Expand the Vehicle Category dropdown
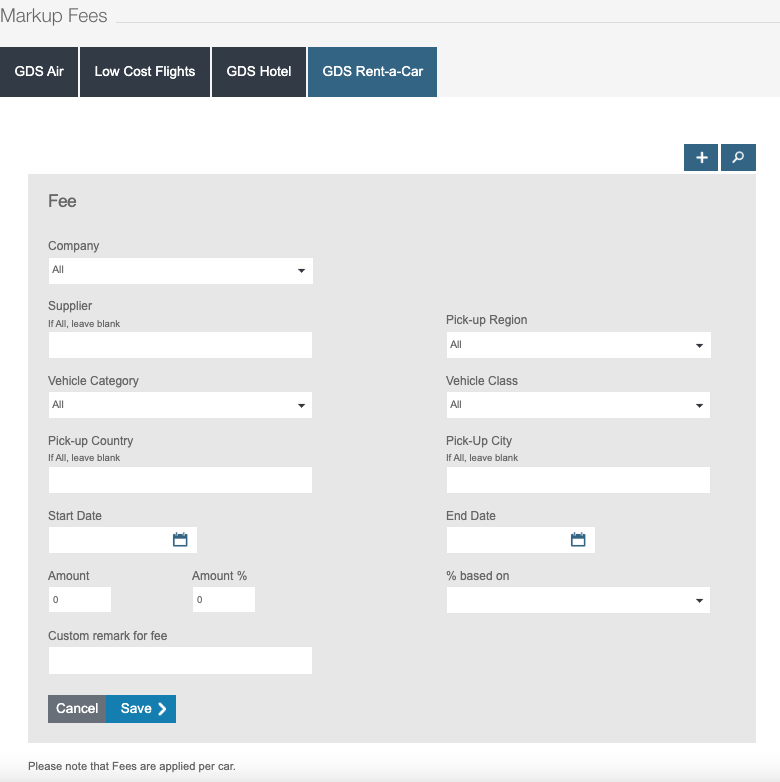Image resolution: width=780 pixels, height=782 pixels. point(180,405)
